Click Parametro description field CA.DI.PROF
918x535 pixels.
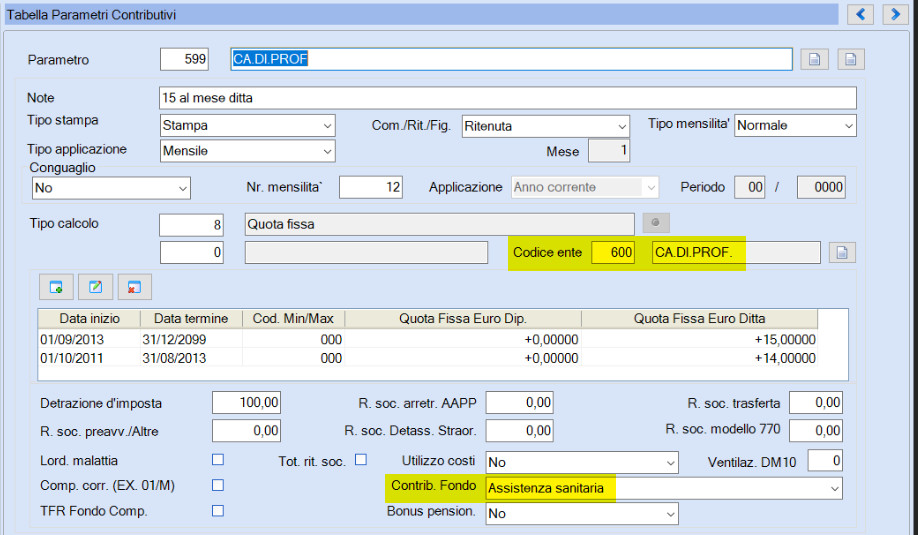pos(511,59)
